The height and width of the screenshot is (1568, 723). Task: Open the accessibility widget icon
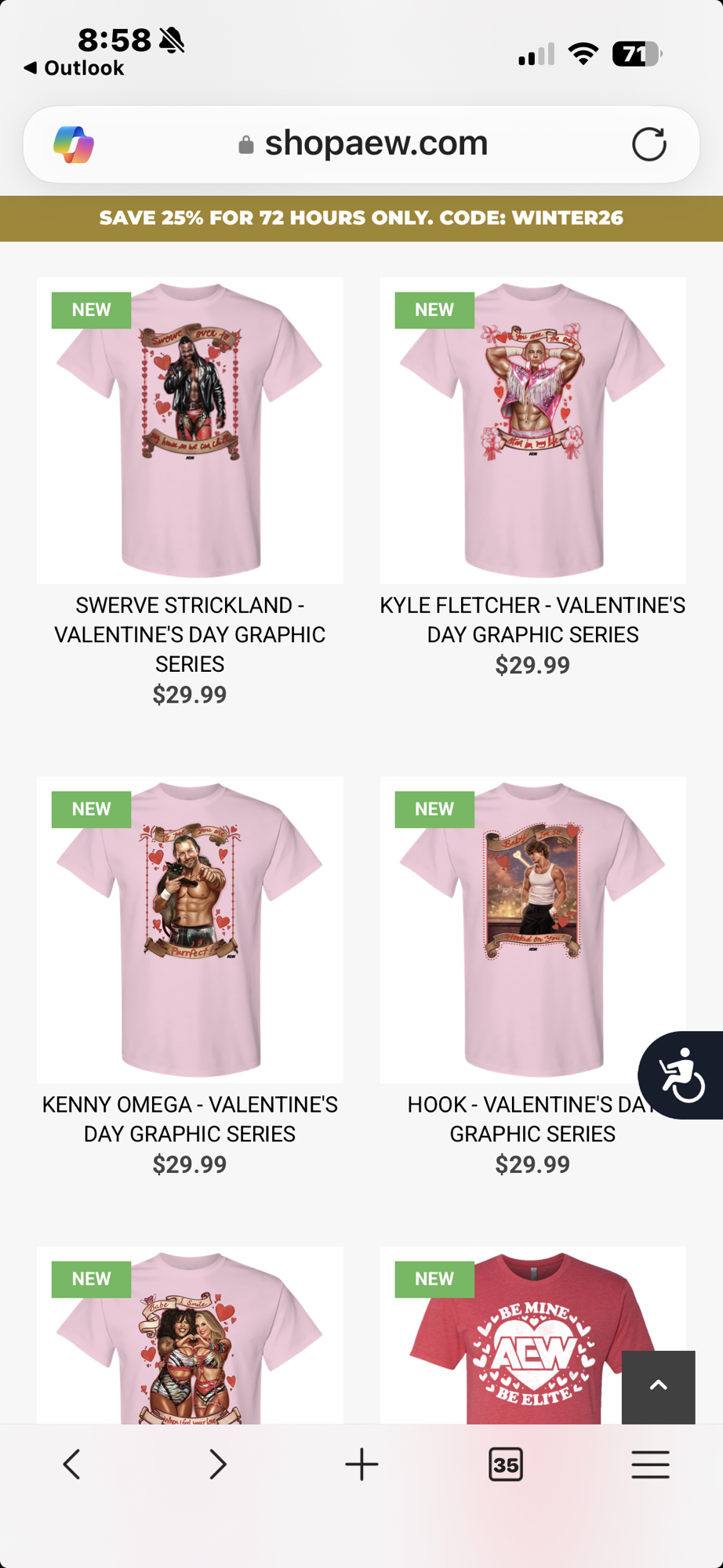[x=681, y=1075]
